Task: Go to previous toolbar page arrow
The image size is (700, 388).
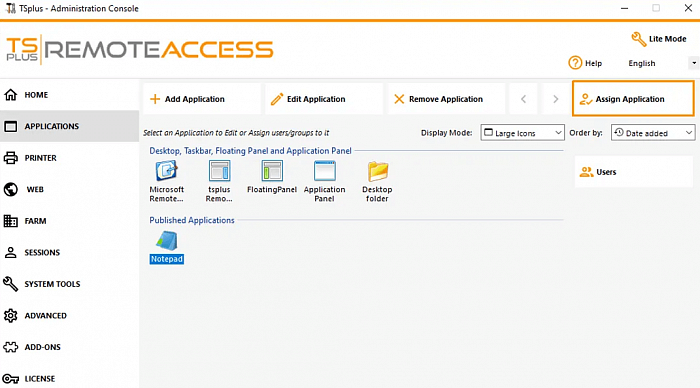Action: click(523, 99)
